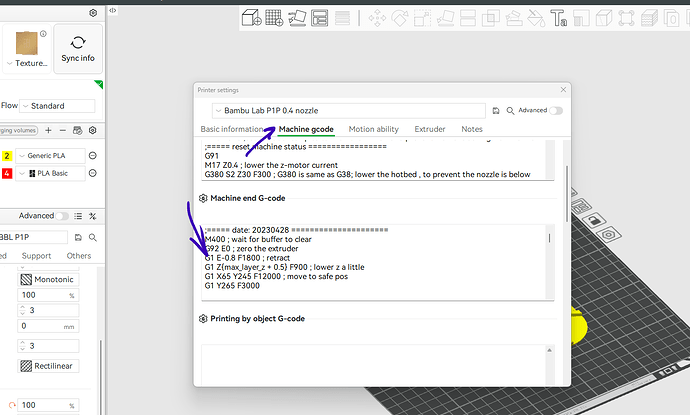
Task: Toggle Advanced switch in Printer settings dialog
Action: pos(556,110)
